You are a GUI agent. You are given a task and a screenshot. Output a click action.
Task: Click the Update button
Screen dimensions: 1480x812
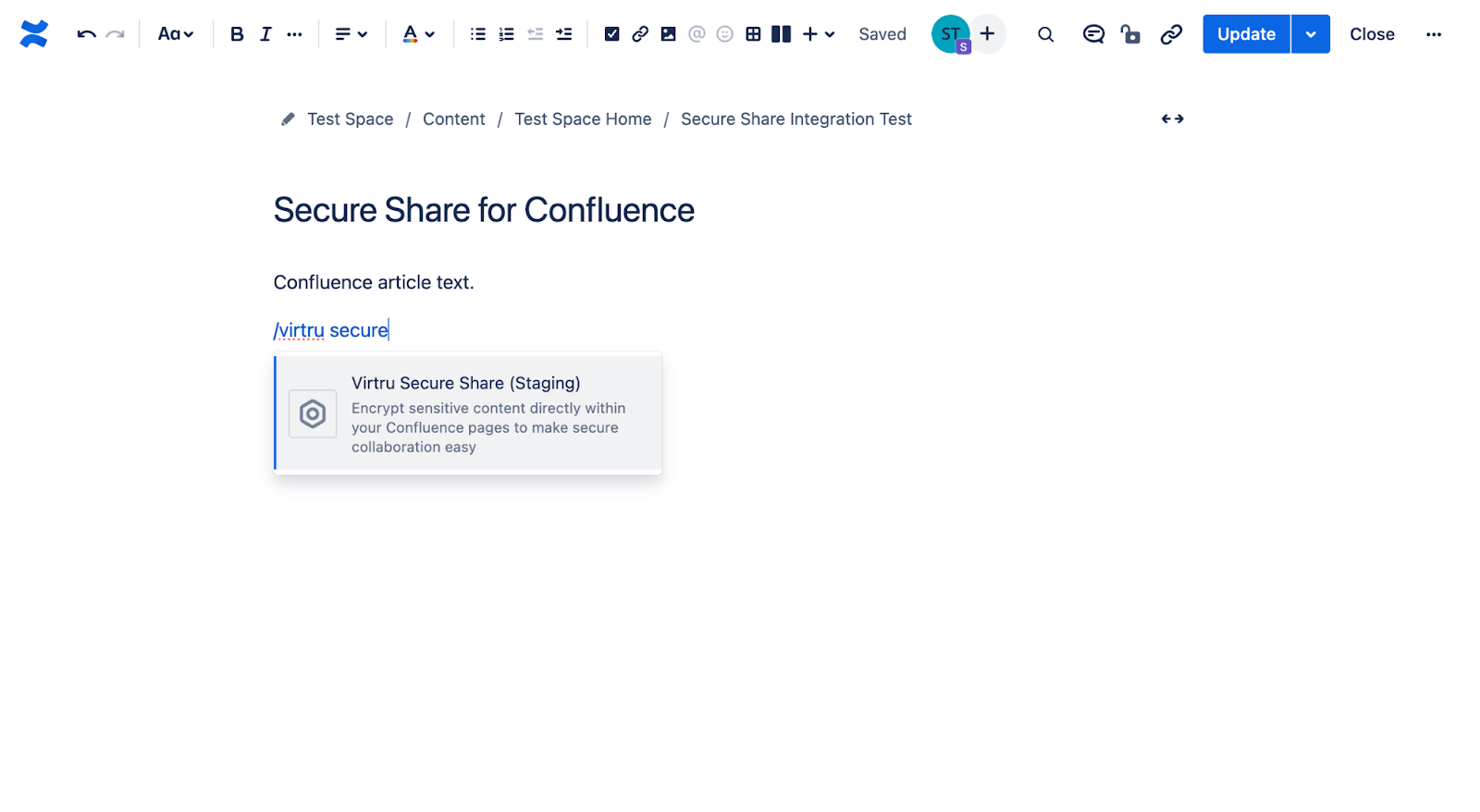[x=1246, y=34]
